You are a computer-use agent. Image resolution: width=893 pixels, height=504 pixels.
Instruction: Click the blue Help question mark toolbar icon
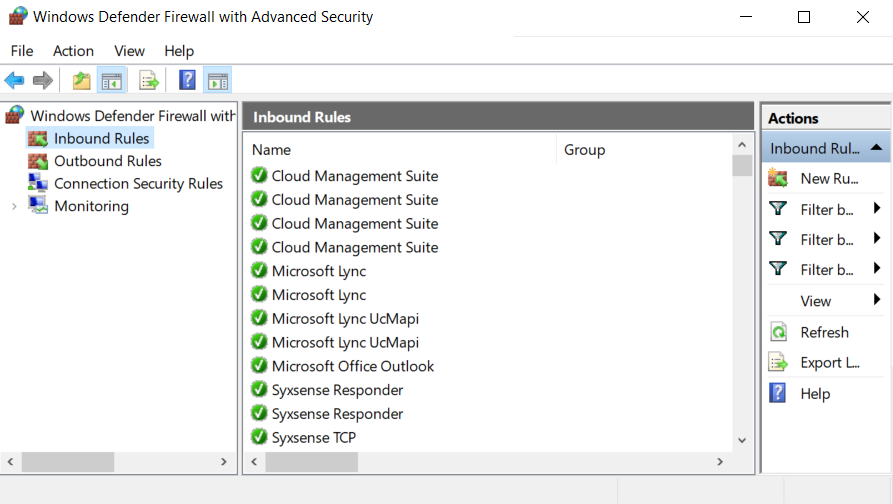pyautogui.click(x=187, y=80)
